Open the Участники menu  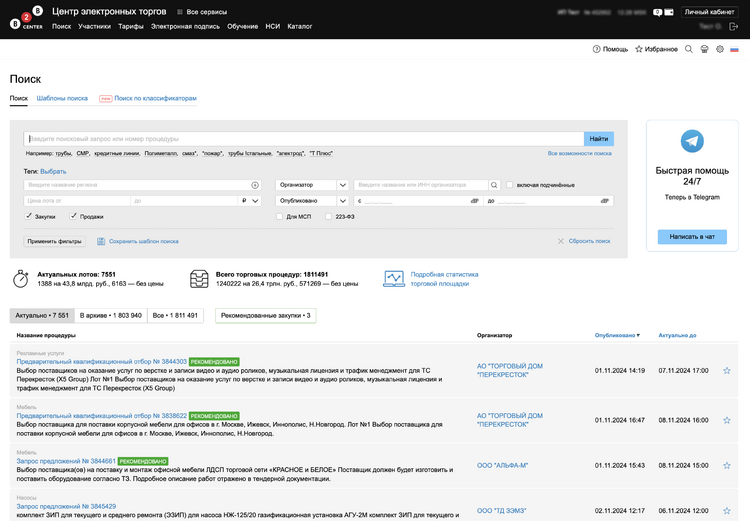coord(94,26)
